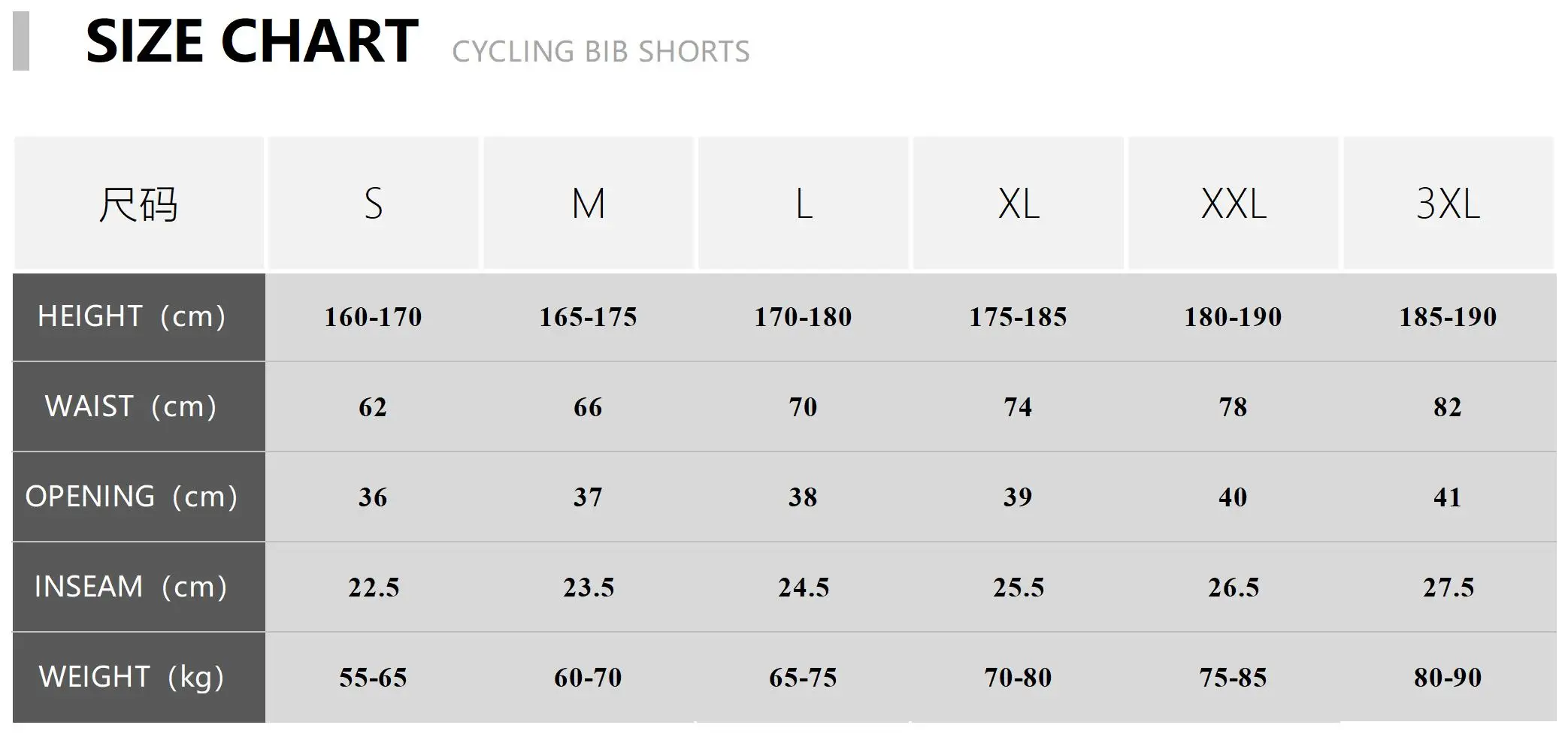
Task: Select the 175-185 height value
Action: tap(1018, 317)
